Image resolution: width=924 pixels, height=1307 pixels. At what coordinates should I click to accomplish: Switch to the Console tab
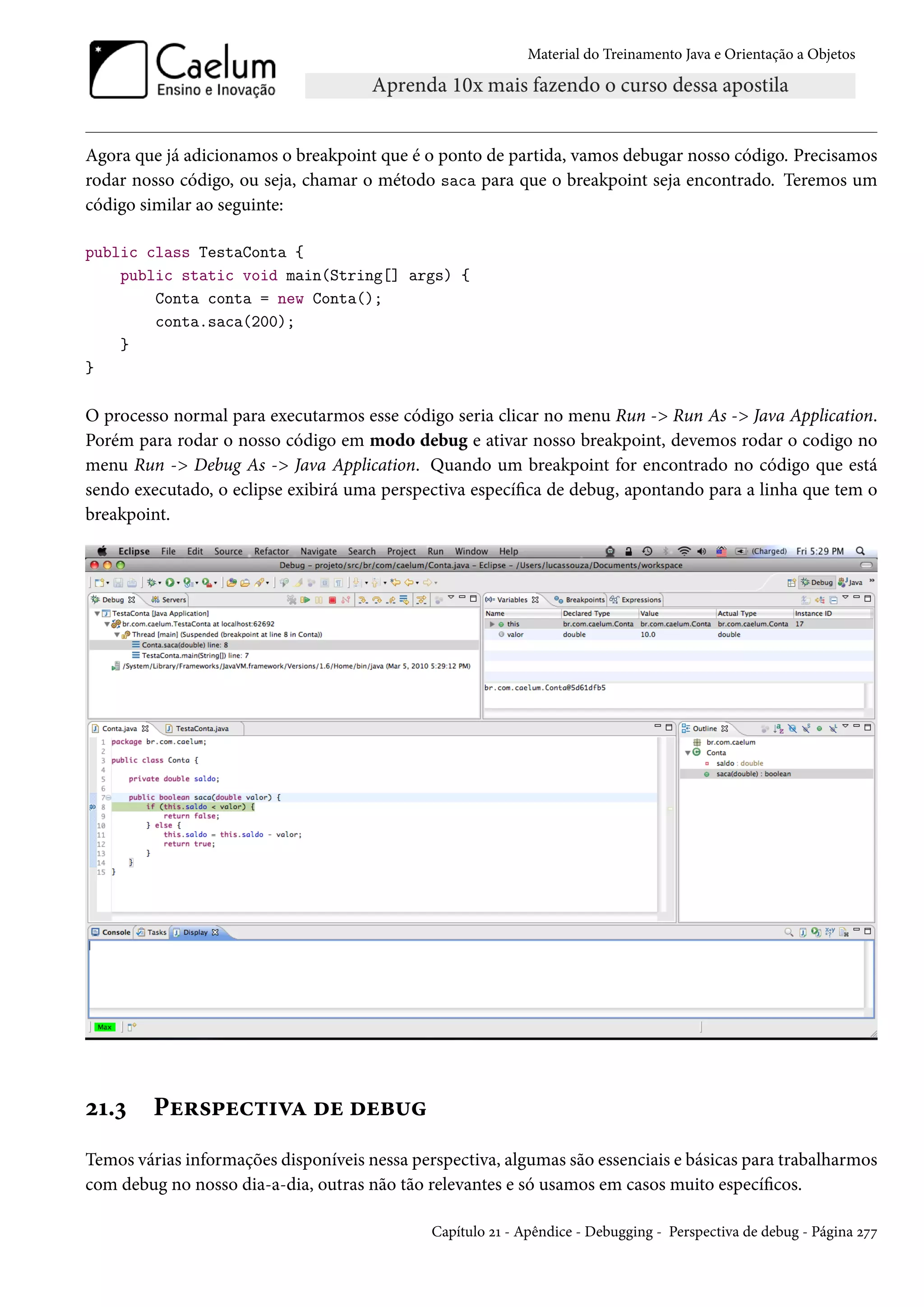click(x=111, y=932)
